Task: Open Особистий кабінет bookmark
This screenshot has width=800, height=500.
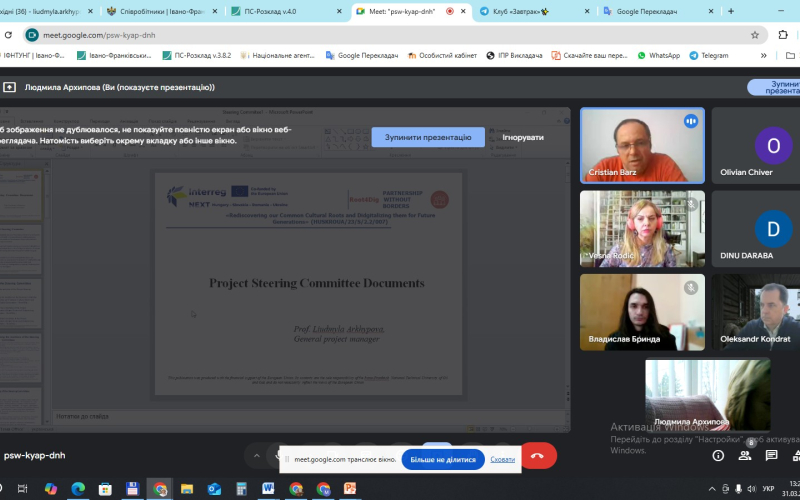Action: (442, 56)
